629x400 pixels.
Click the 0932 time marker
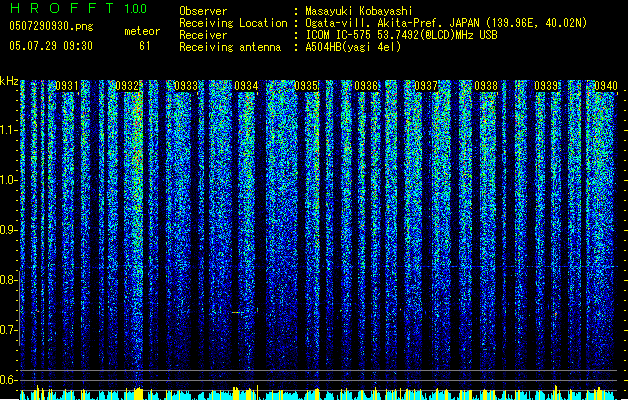[x=127, y=86]
